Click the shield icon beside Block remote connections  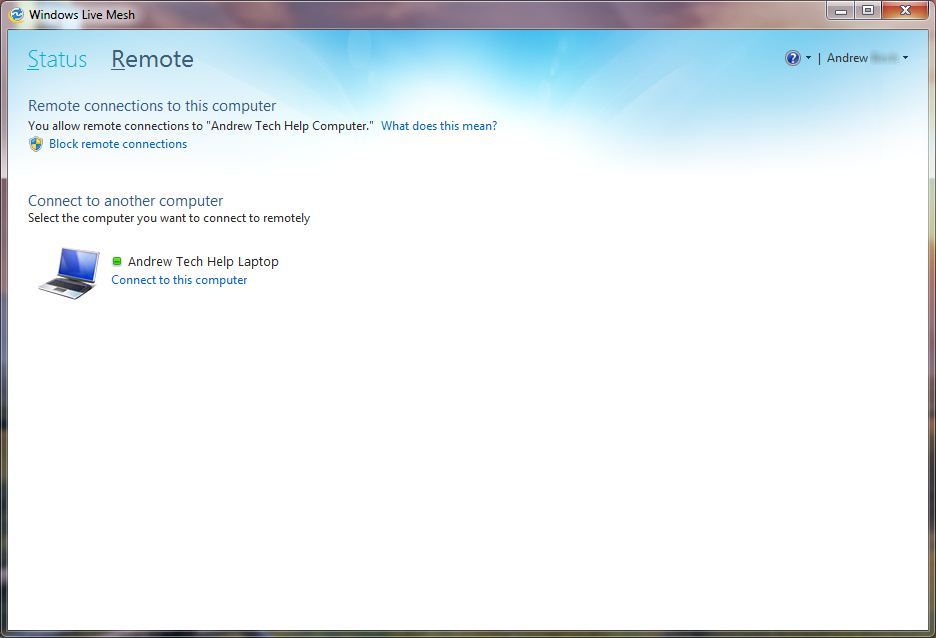point(36,144)
